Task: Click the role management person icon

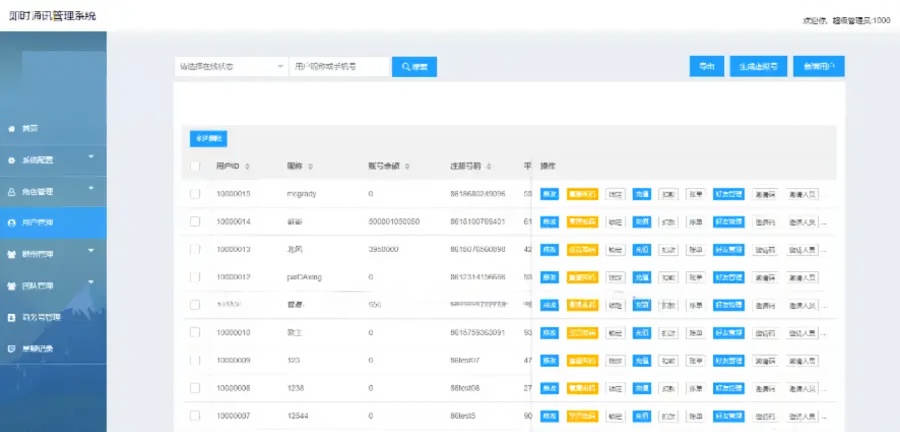Action: pyautogui.click(x=12, y=191)
